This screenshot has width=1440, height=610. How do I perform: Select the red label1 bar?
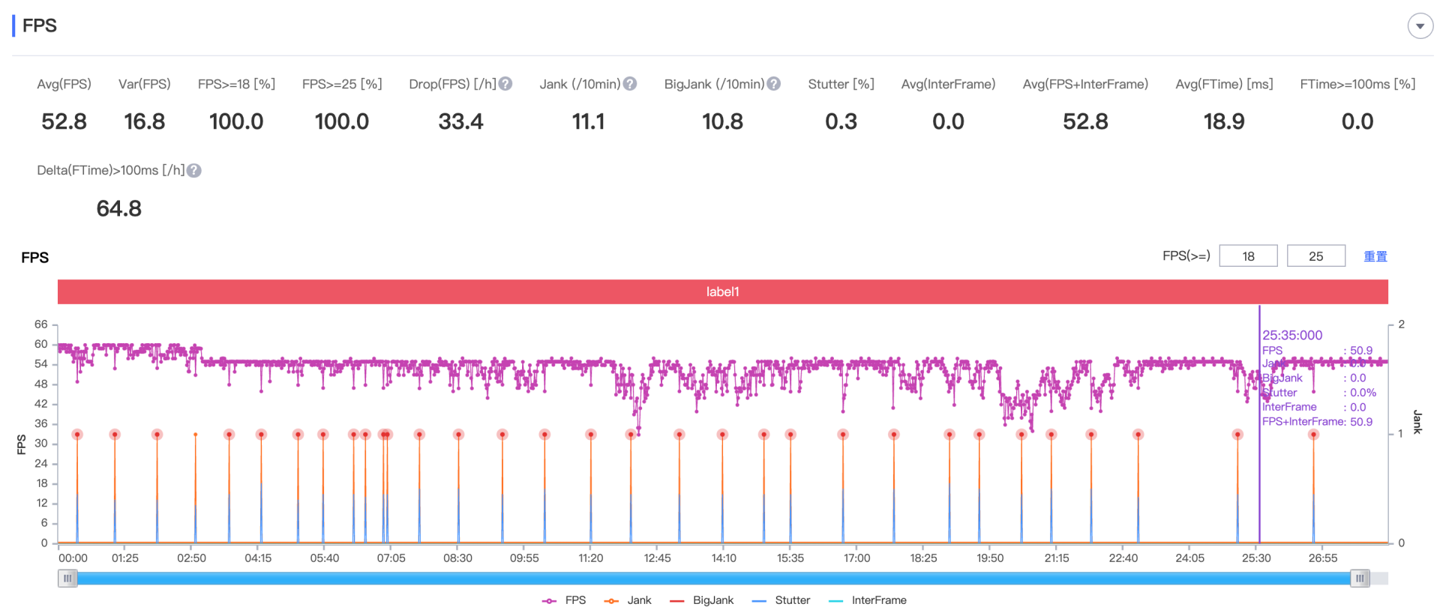[x=722, y=292]
